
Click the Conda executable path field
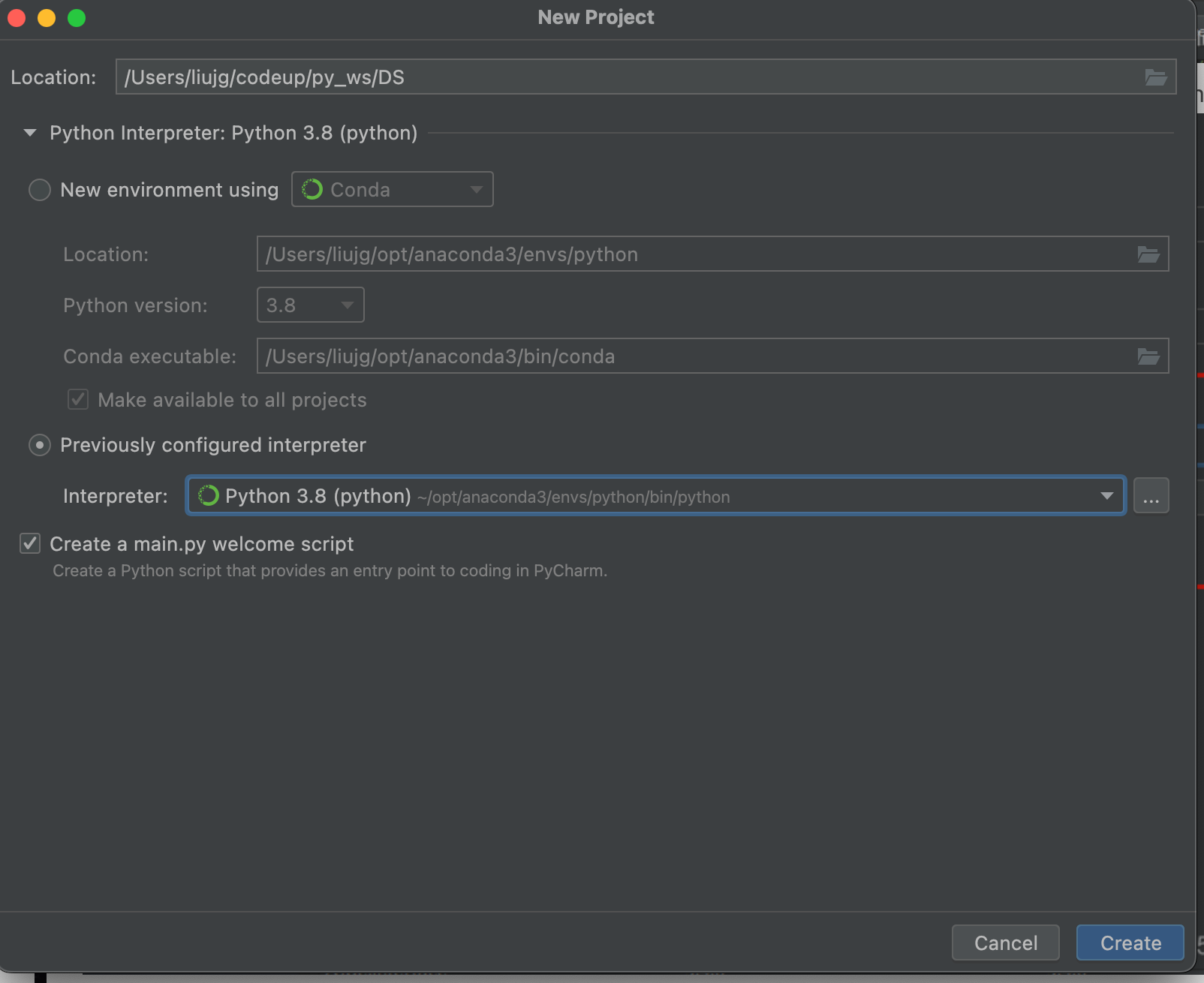[691, 356]
